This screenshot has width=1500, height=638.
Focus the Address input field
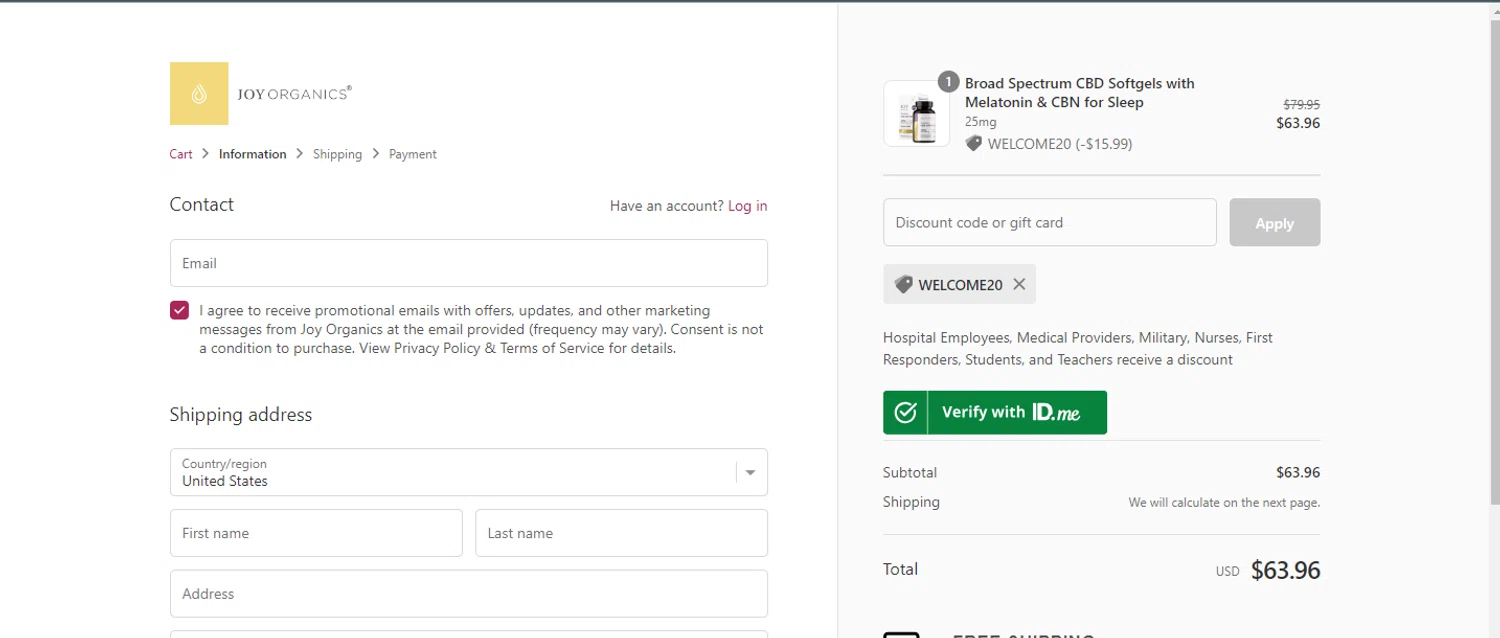point(469,594)
